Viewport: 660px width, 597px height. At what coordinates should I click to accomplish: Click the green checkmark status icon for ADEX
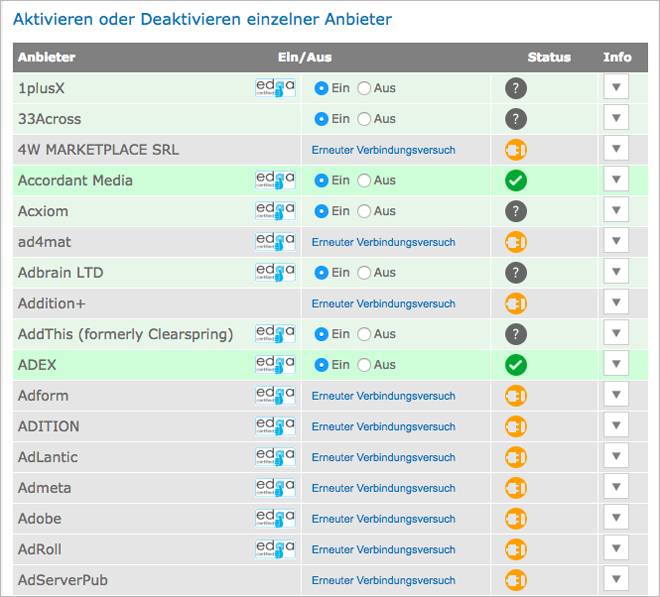coord(516,365)
